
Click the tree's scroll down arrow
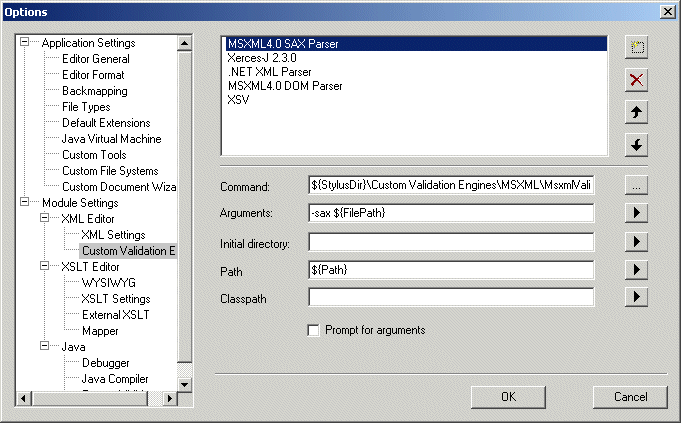tap(184, 383)
